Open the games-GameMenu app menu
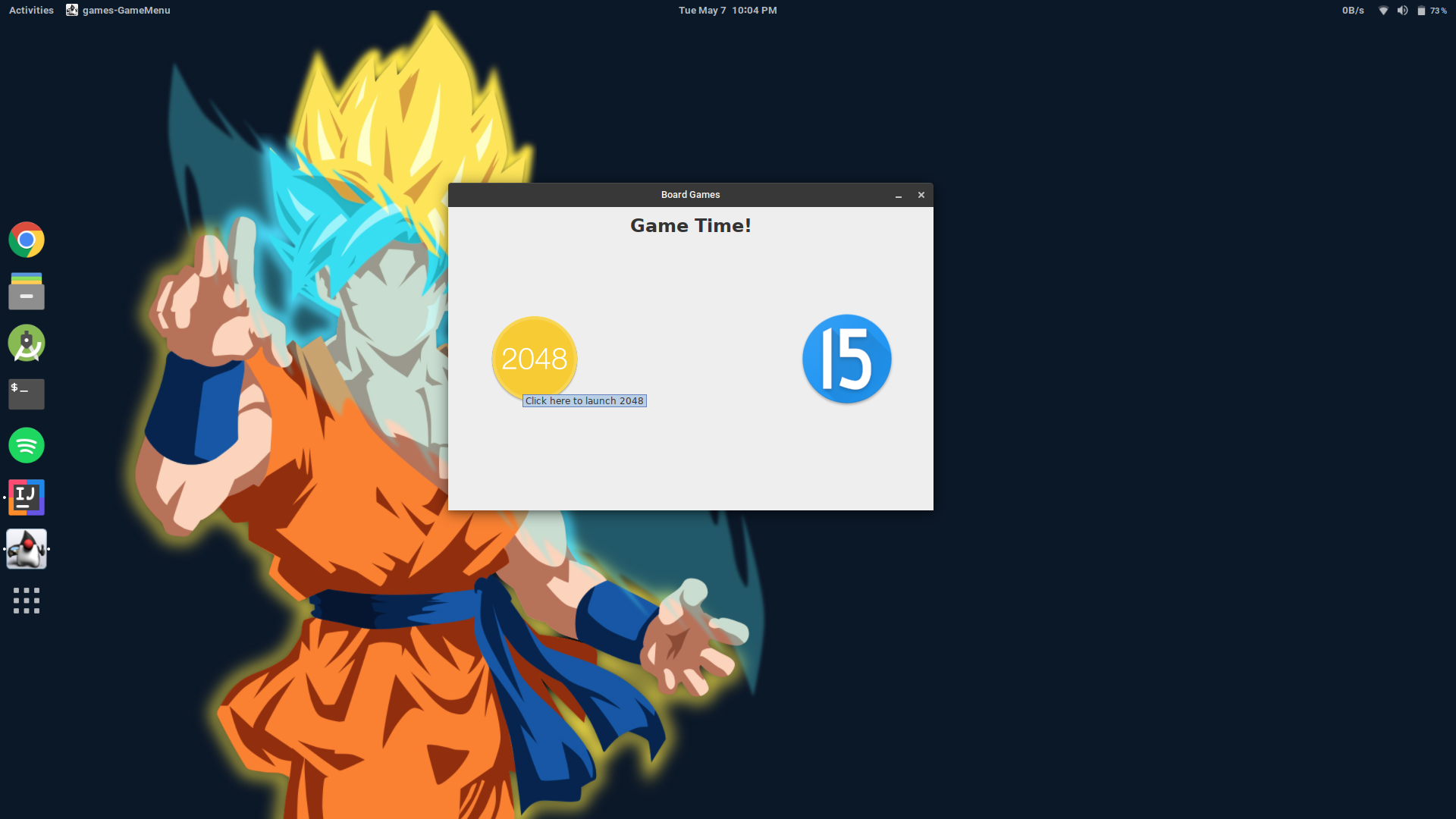Viewport: 1456px width, 819px height. coord(118,10)
